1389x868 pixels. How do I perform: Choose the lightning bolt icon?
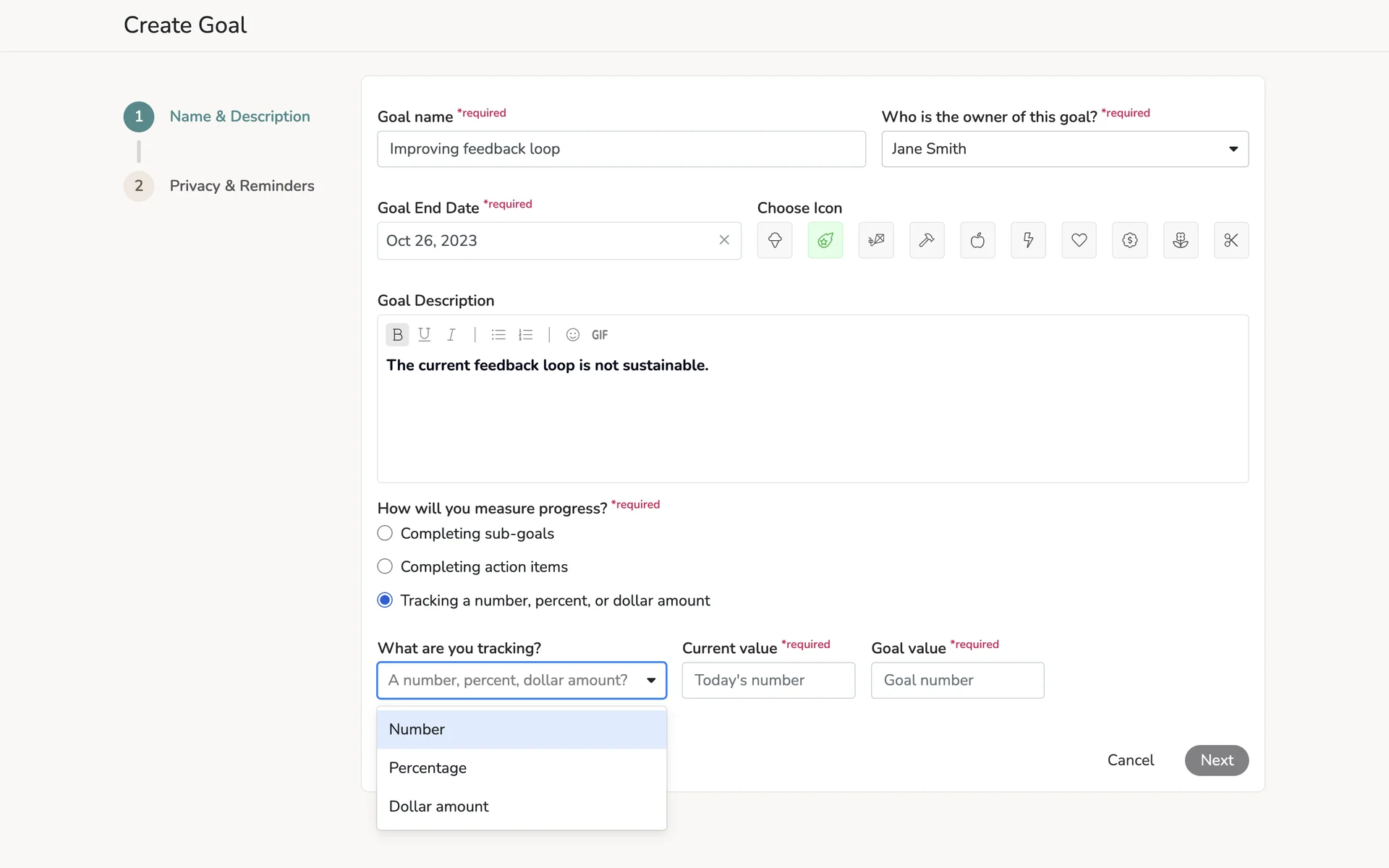[x=1028, y=240]
